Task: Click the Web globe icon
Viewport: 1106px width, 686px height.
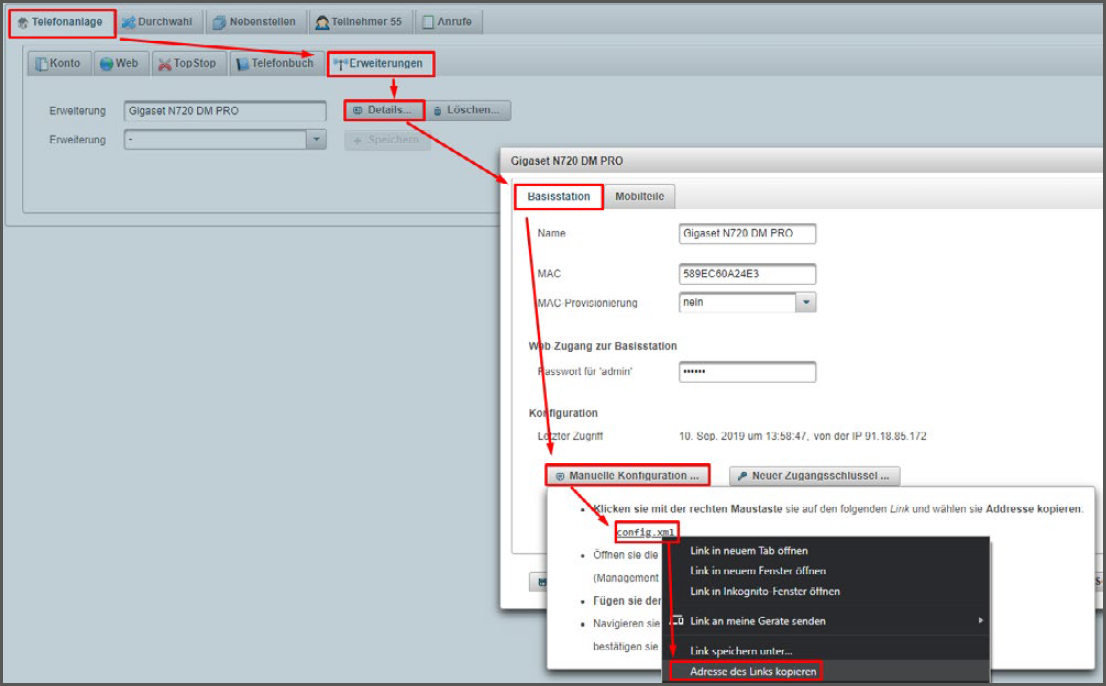Action: pos(107,64)
